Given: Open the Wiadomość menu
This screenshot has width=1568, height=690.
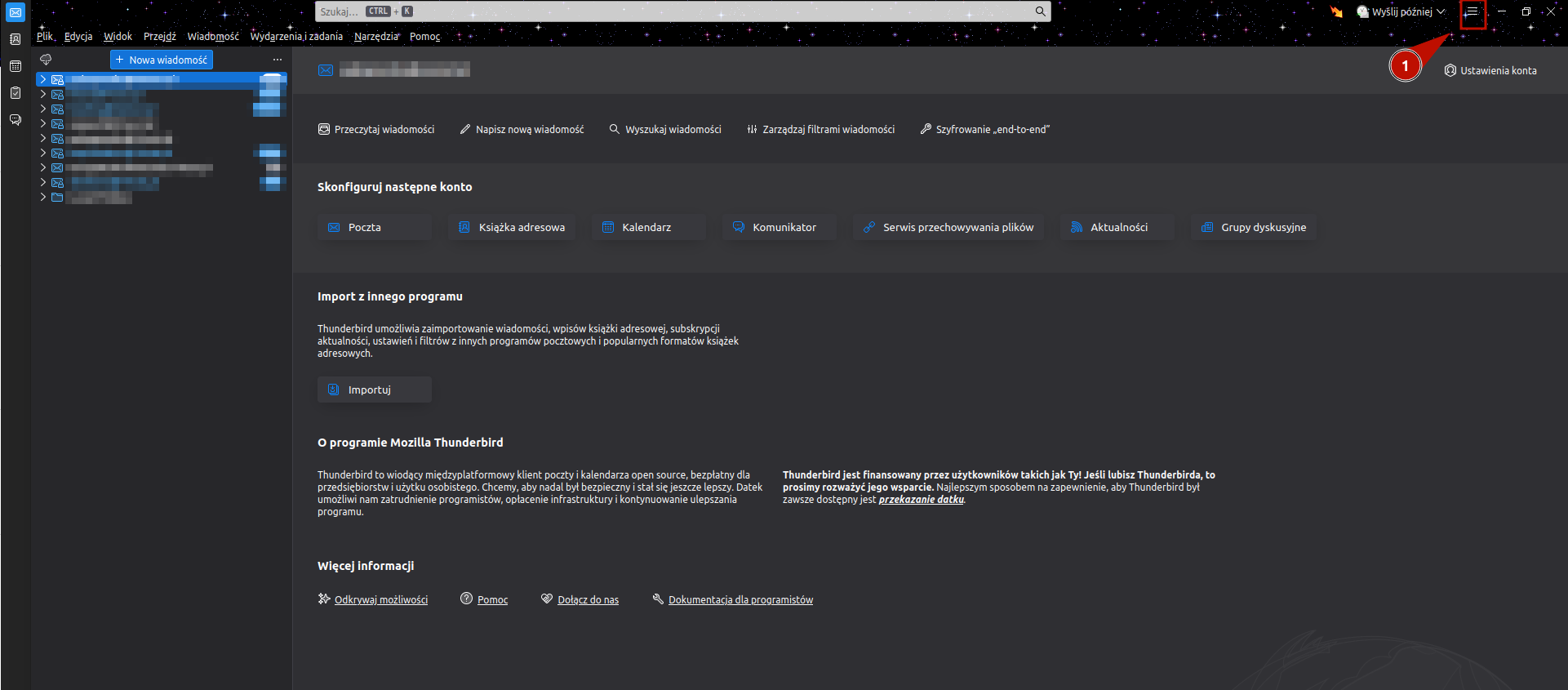Looking at the screenshot, I should pyautogui.click(x=213, y=36).
